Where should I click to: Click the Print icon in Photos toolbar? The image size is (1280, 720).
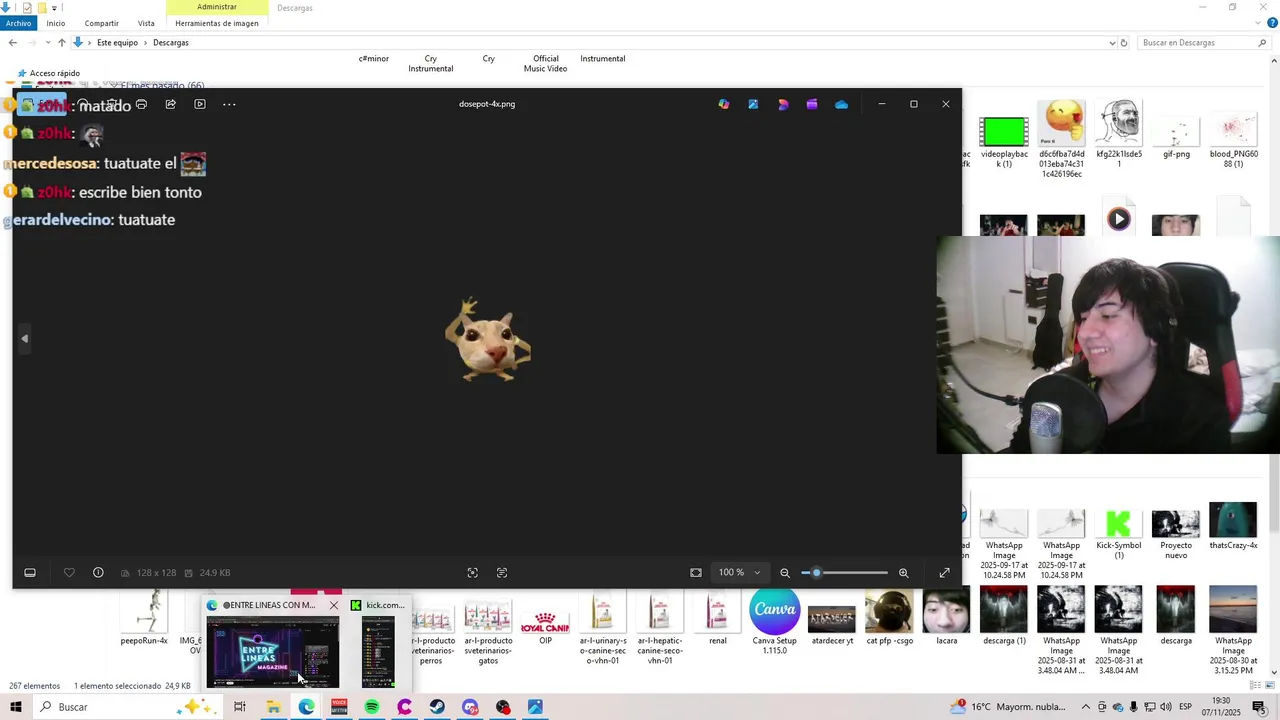141,104
